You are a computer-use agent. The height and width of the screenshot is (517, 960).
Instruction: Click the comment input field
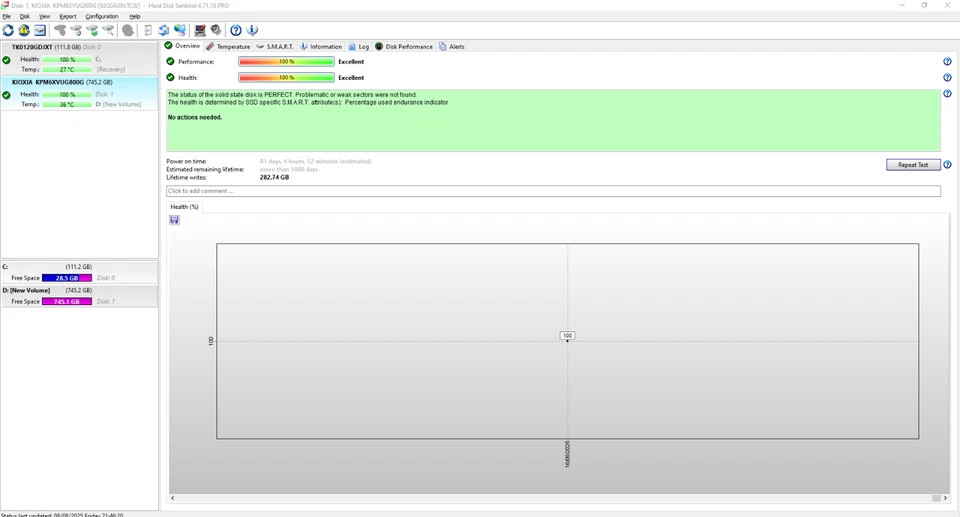coord(553,191)
